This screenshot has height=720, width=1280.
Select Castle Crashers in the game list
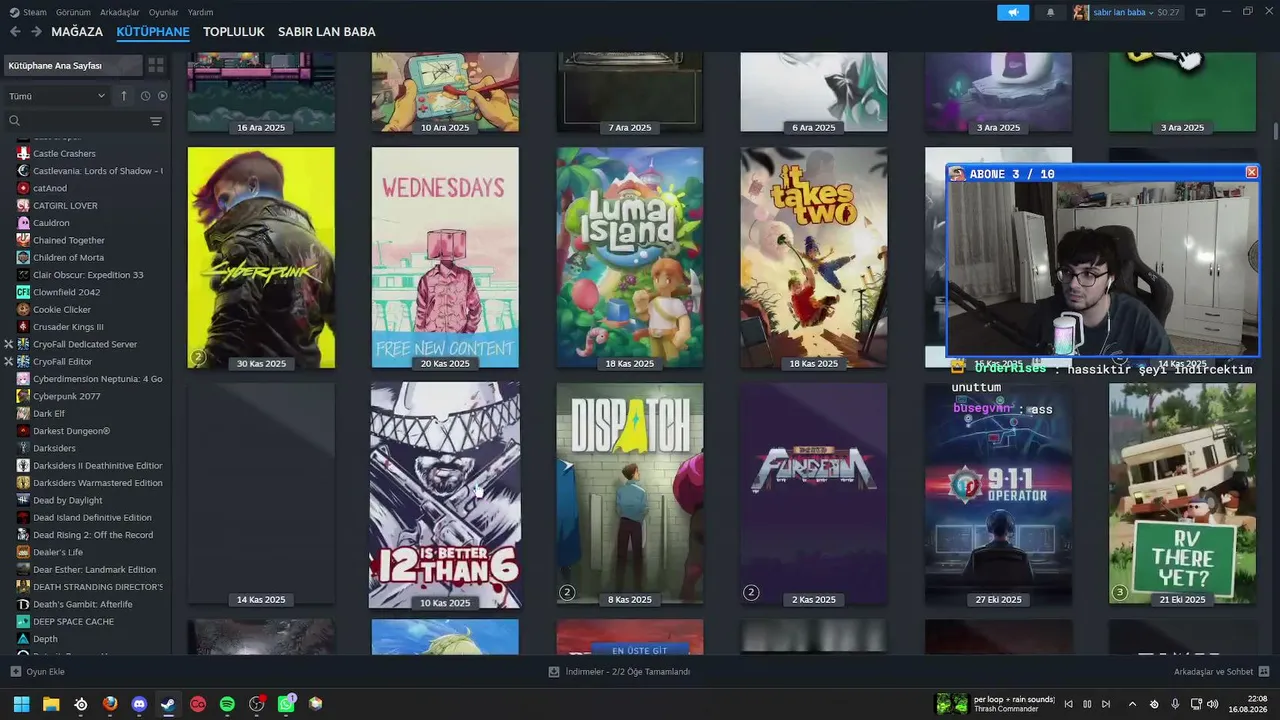[x=64, y=153]
